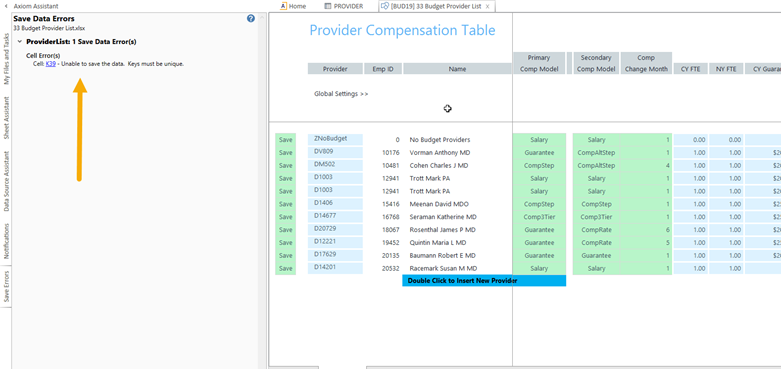
Task: Open Notifications side tab
Action: 6,241
